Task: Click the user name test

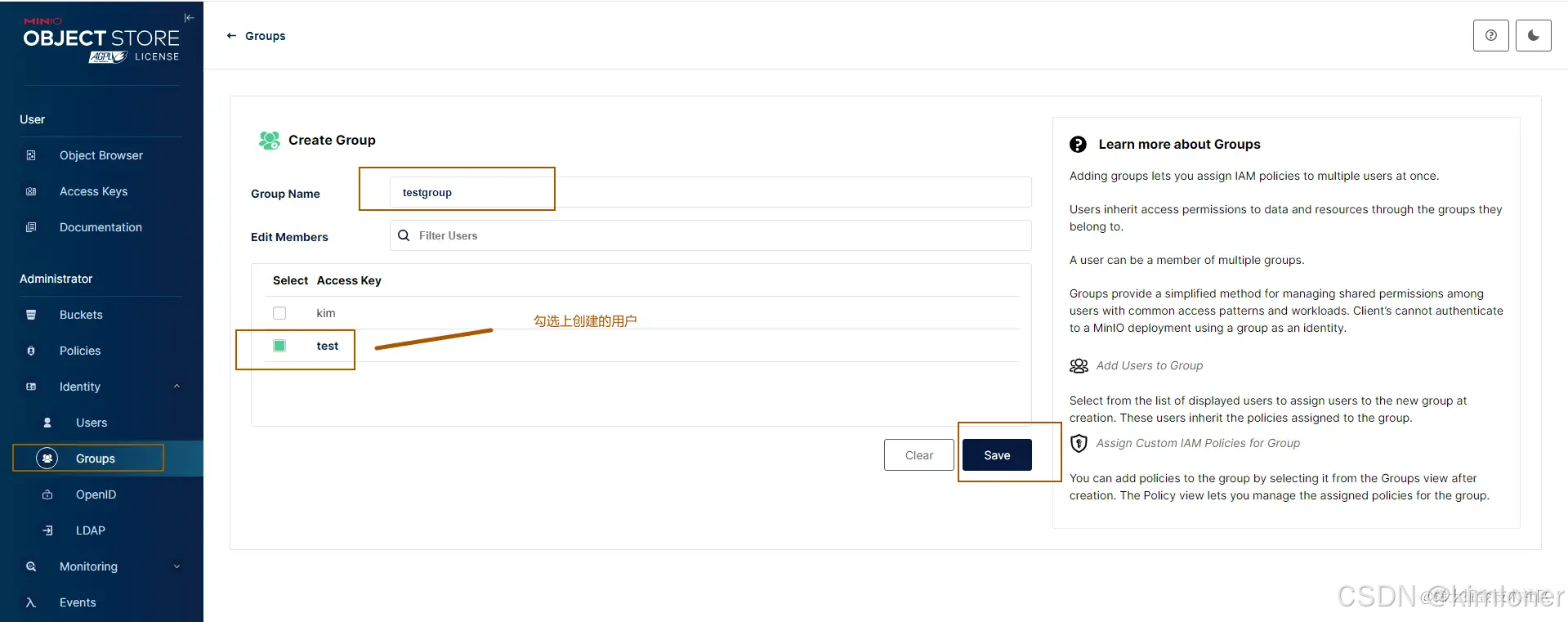Action: click(x=328, y=346)
